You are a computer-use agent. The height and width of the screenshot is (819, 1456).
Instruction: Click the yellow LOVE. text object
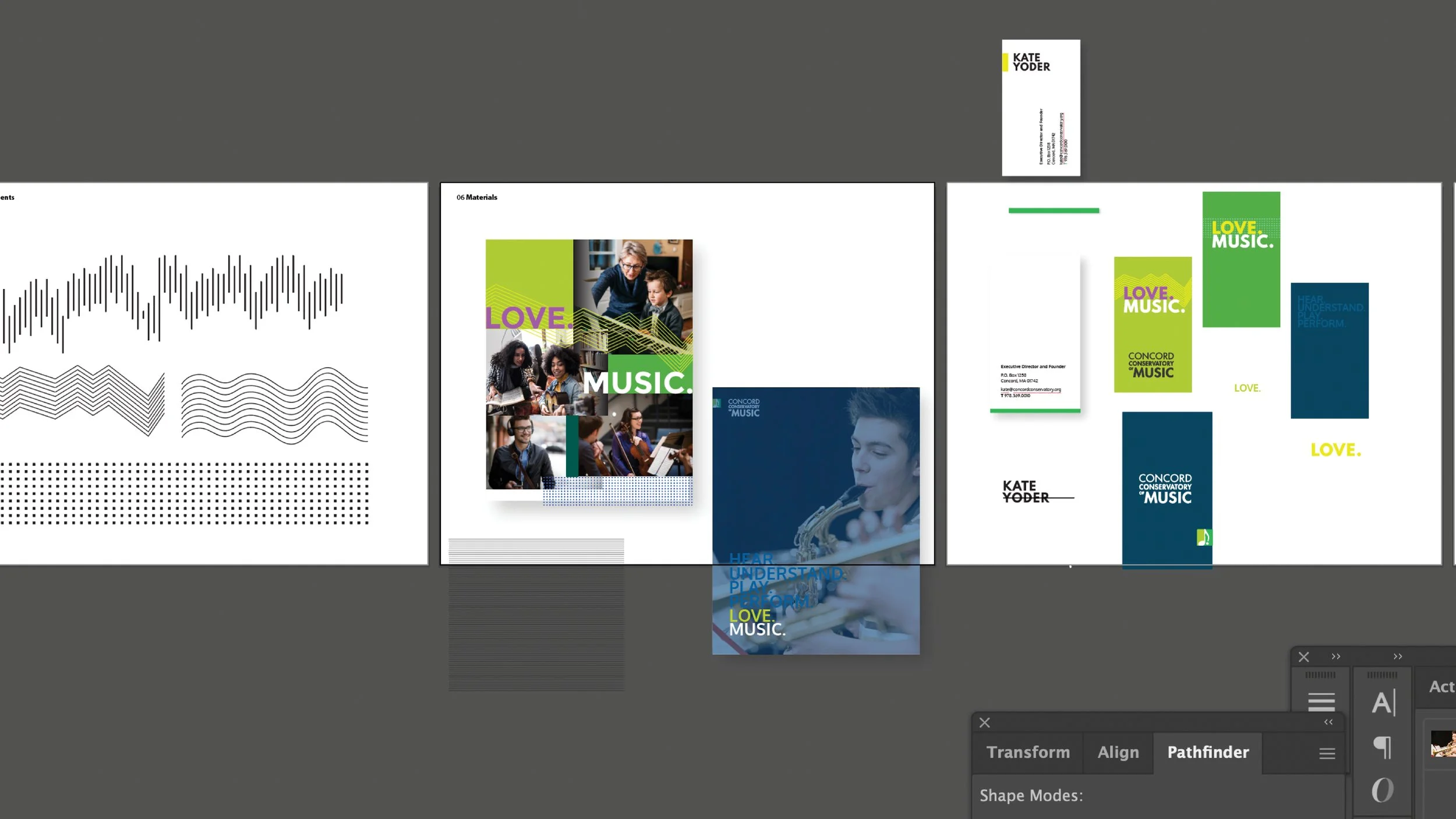click(x=1335, y=450)
